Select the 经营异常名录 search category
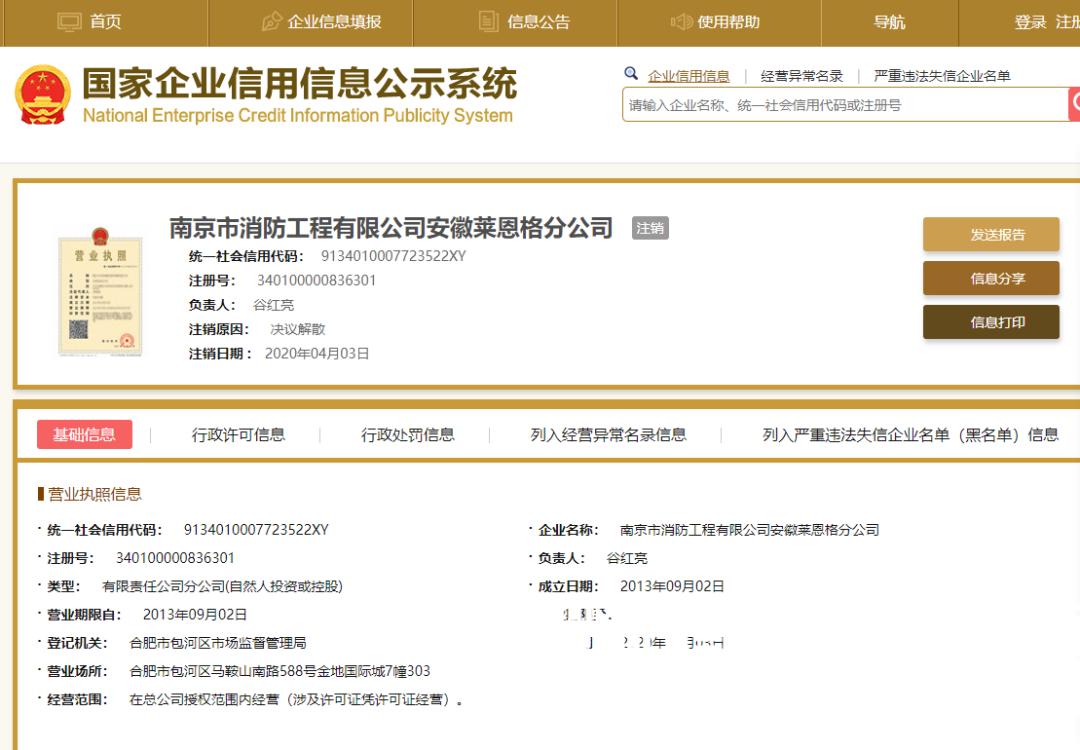 pyautogui.click(x=801, y=76)
